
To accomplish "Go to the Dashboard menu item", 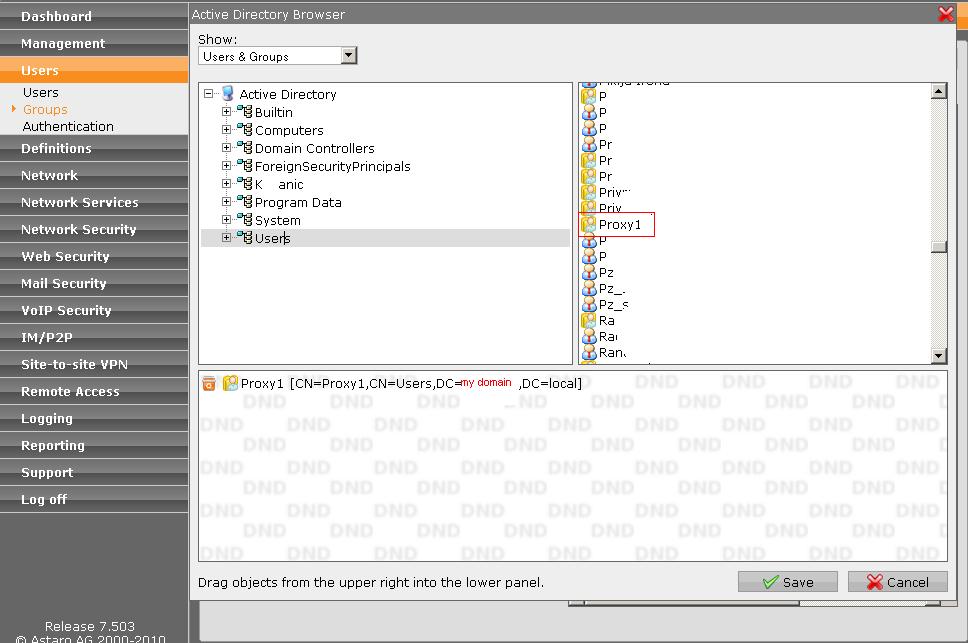I will [56, 16].
